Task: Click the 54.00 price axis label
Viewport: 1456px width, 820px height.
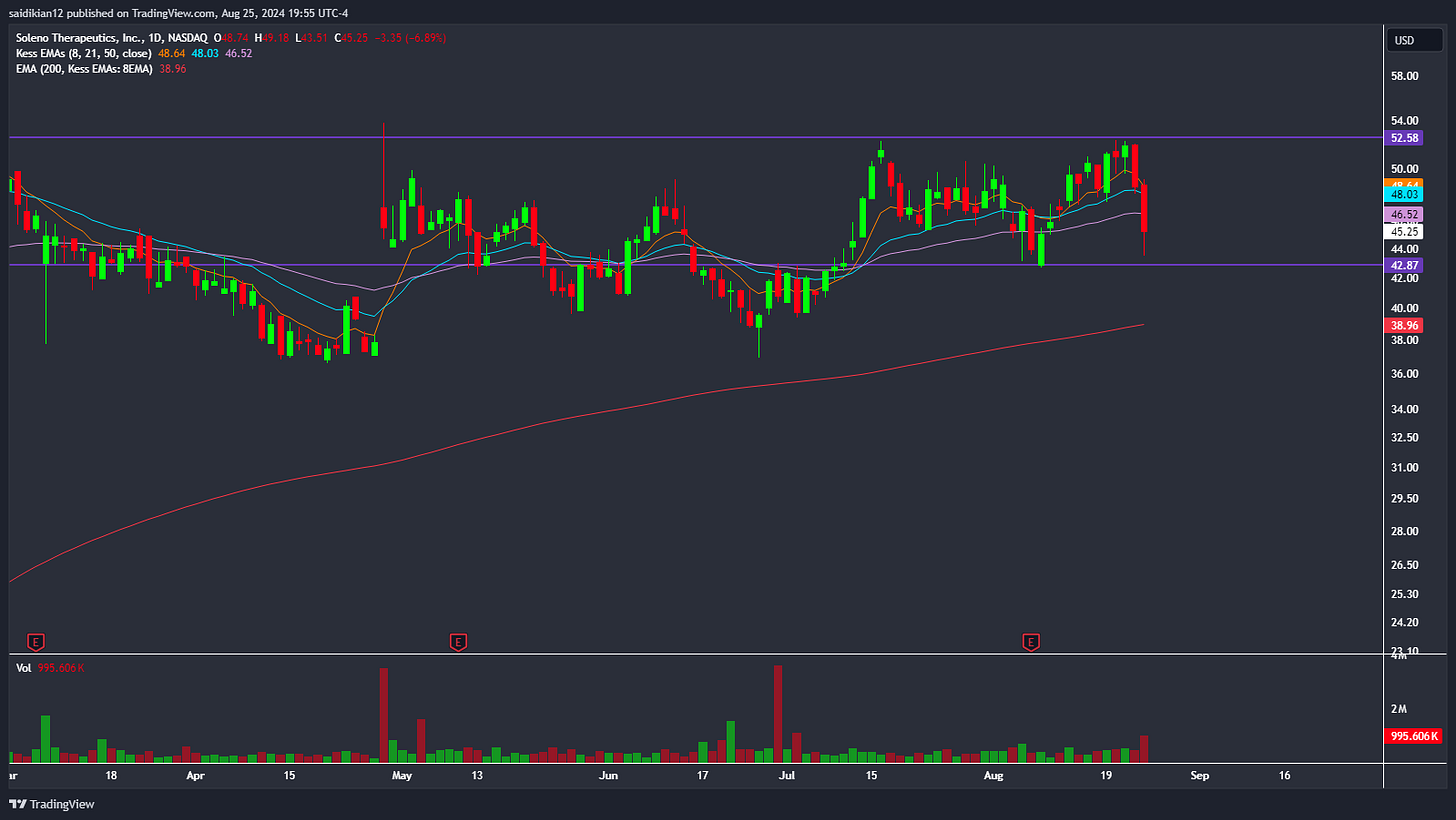Action: [1405, 120]
